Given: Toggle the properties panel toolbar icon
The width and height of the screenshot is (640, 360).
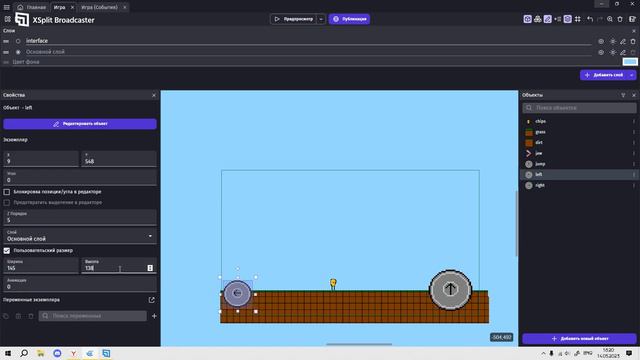Looking at the screenshot, I should point(547,19).
